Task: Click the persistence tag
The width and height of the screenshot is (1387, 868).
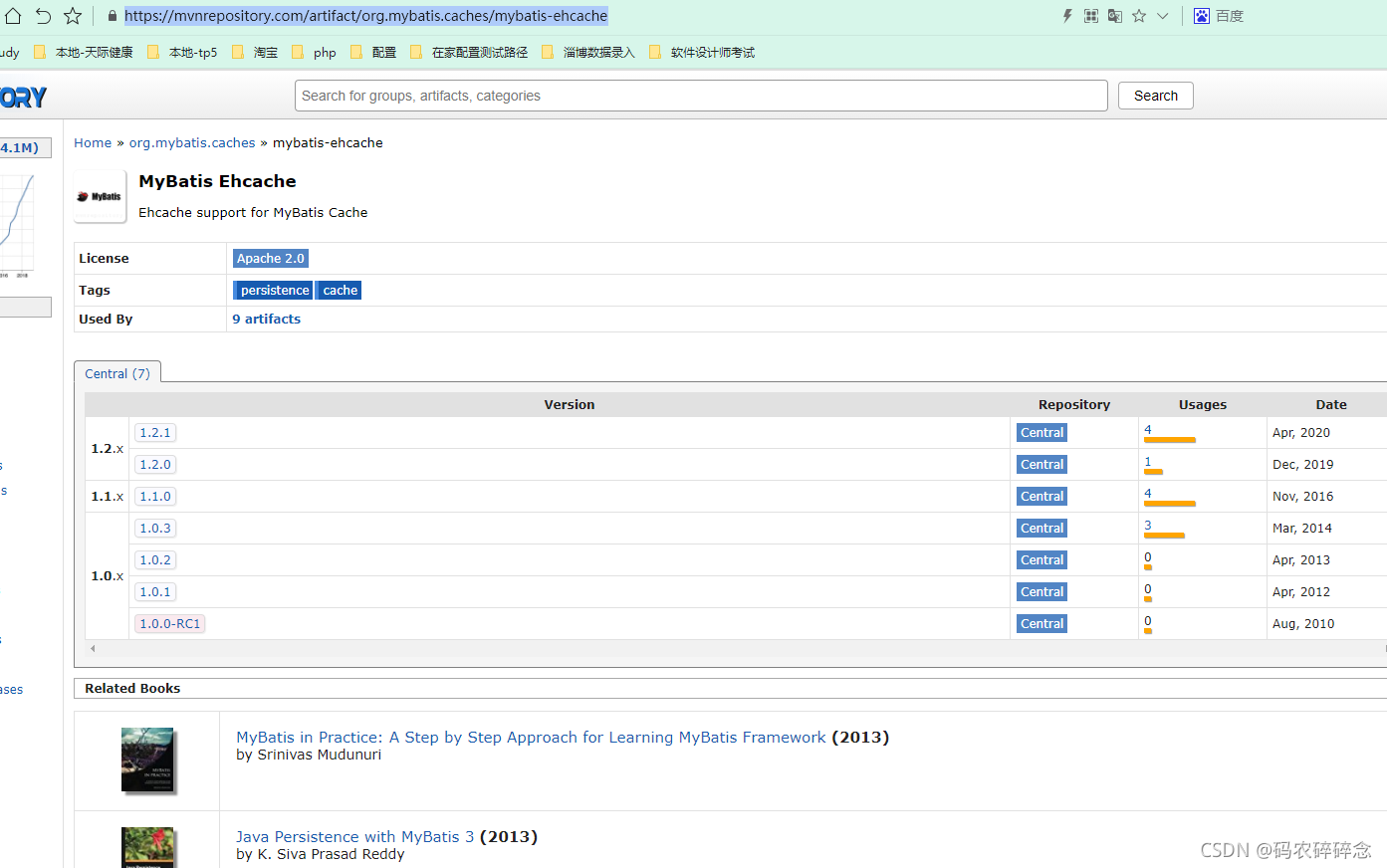Action: (x=274, y=291)
